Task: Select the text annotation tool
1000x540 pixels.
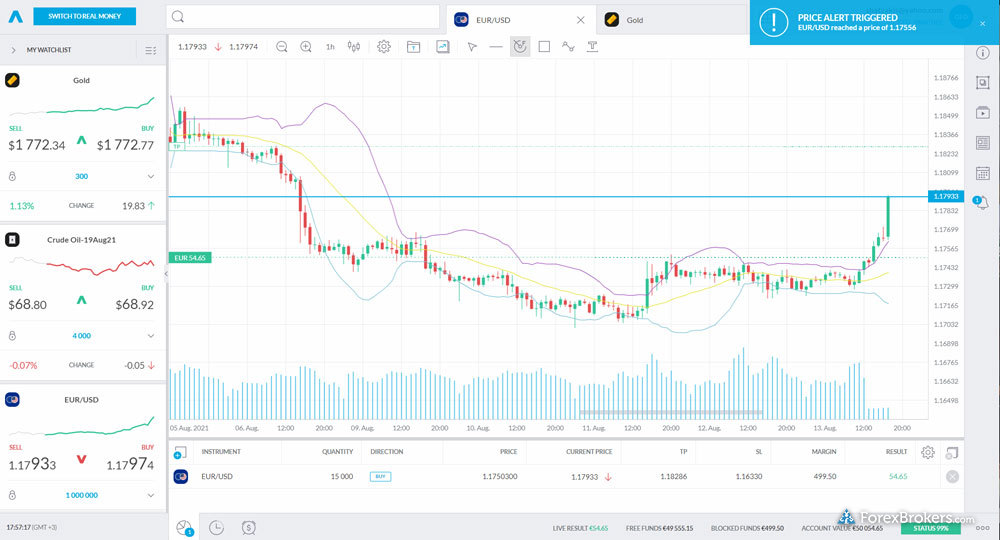Action: point(593,46)
